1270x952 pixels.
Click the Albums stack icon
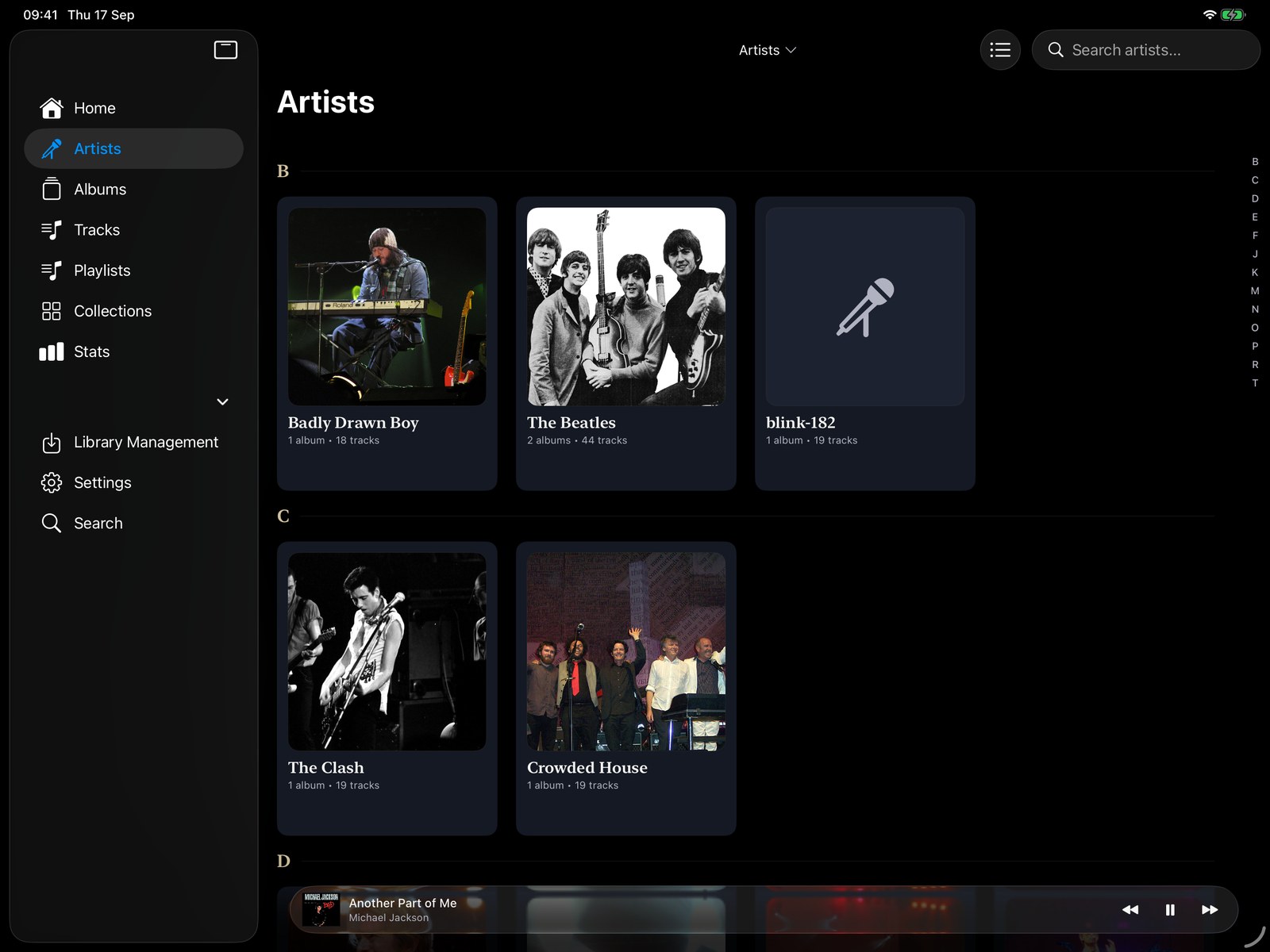click(x=52, y=189)
